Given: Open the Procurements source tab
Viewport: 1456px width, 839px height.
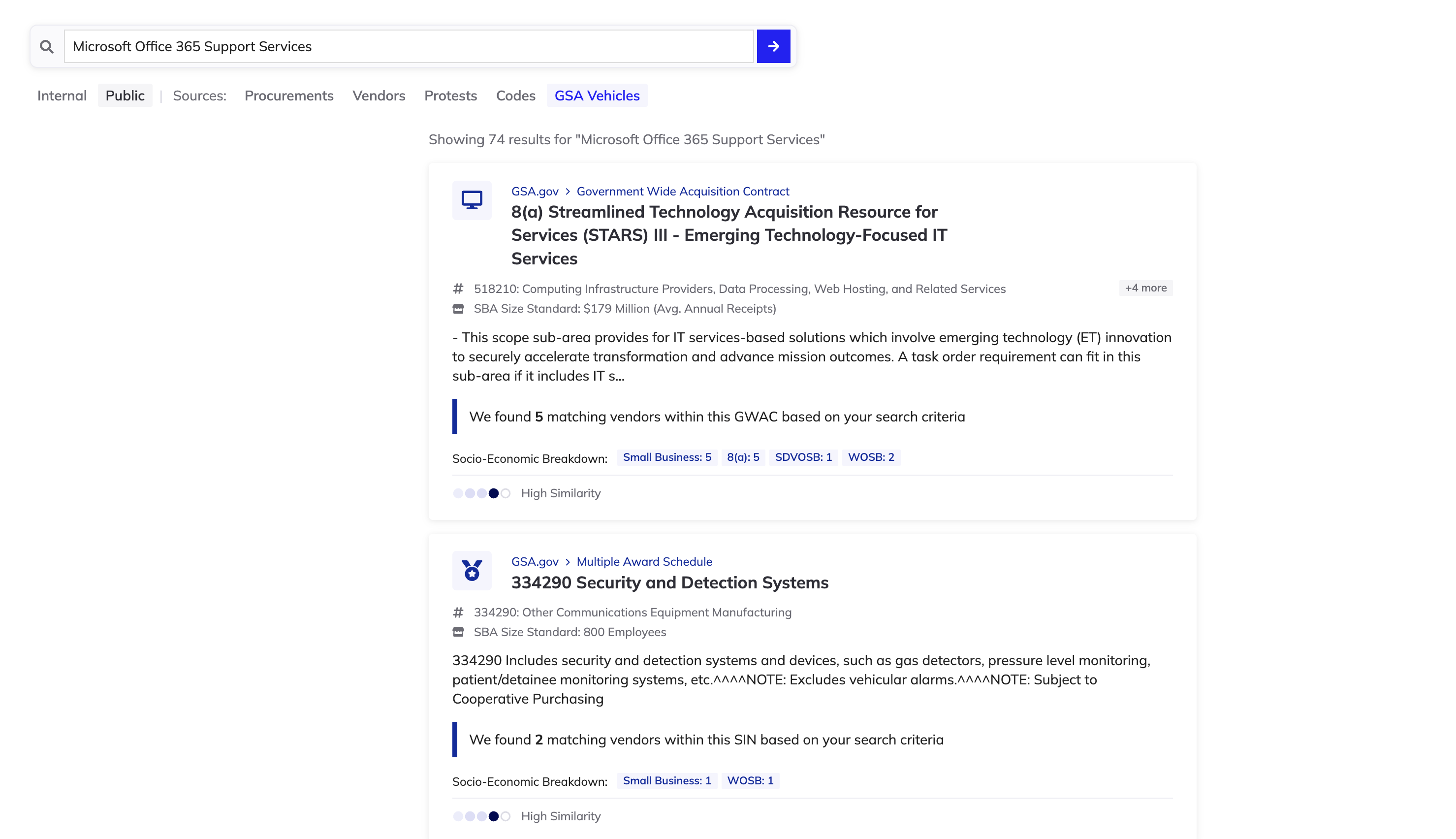Looking at the screenshot, I should [288, 96].
